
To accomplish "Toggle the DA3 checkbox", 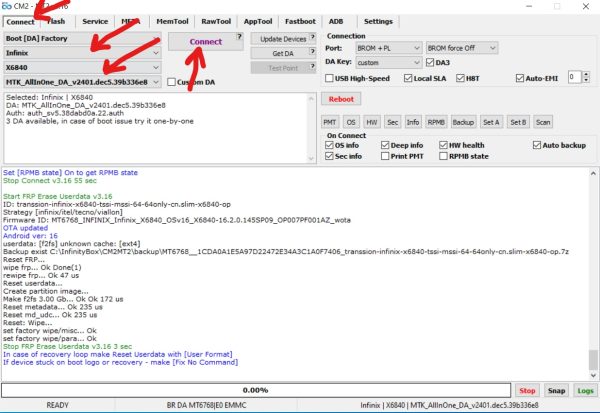I will click(430, 62).
